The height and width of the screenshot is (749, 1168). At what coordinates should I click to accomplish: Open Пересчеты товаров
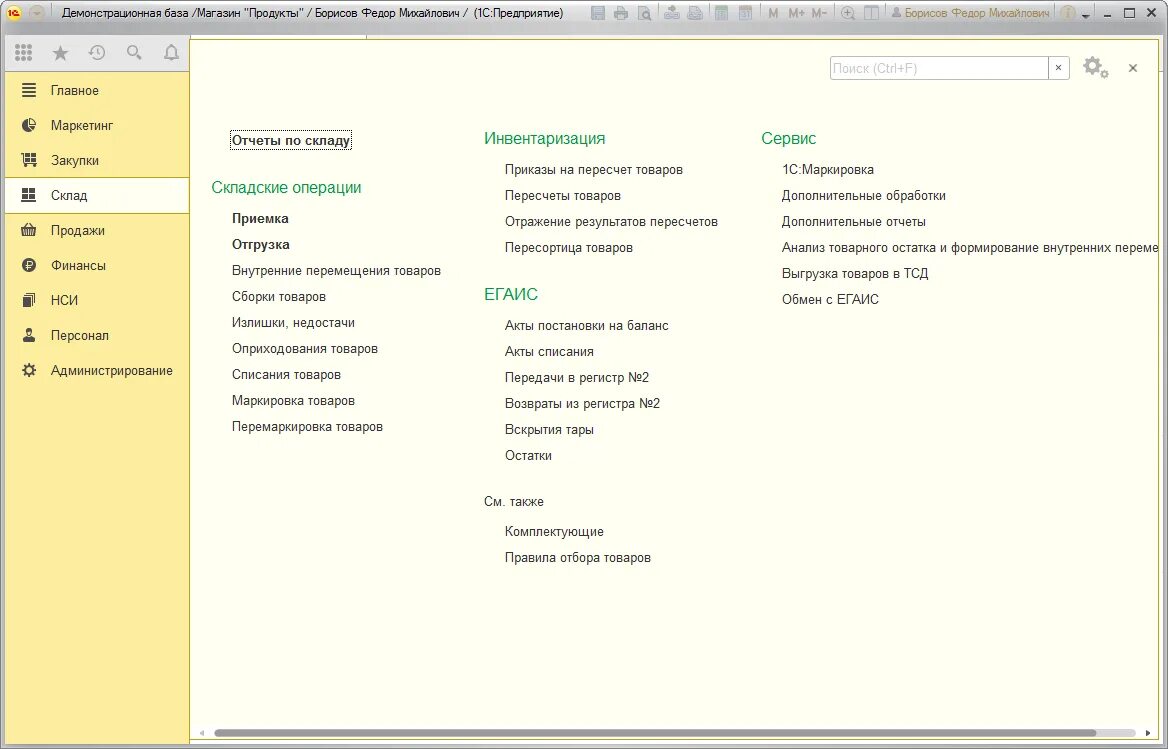(562, 195)
